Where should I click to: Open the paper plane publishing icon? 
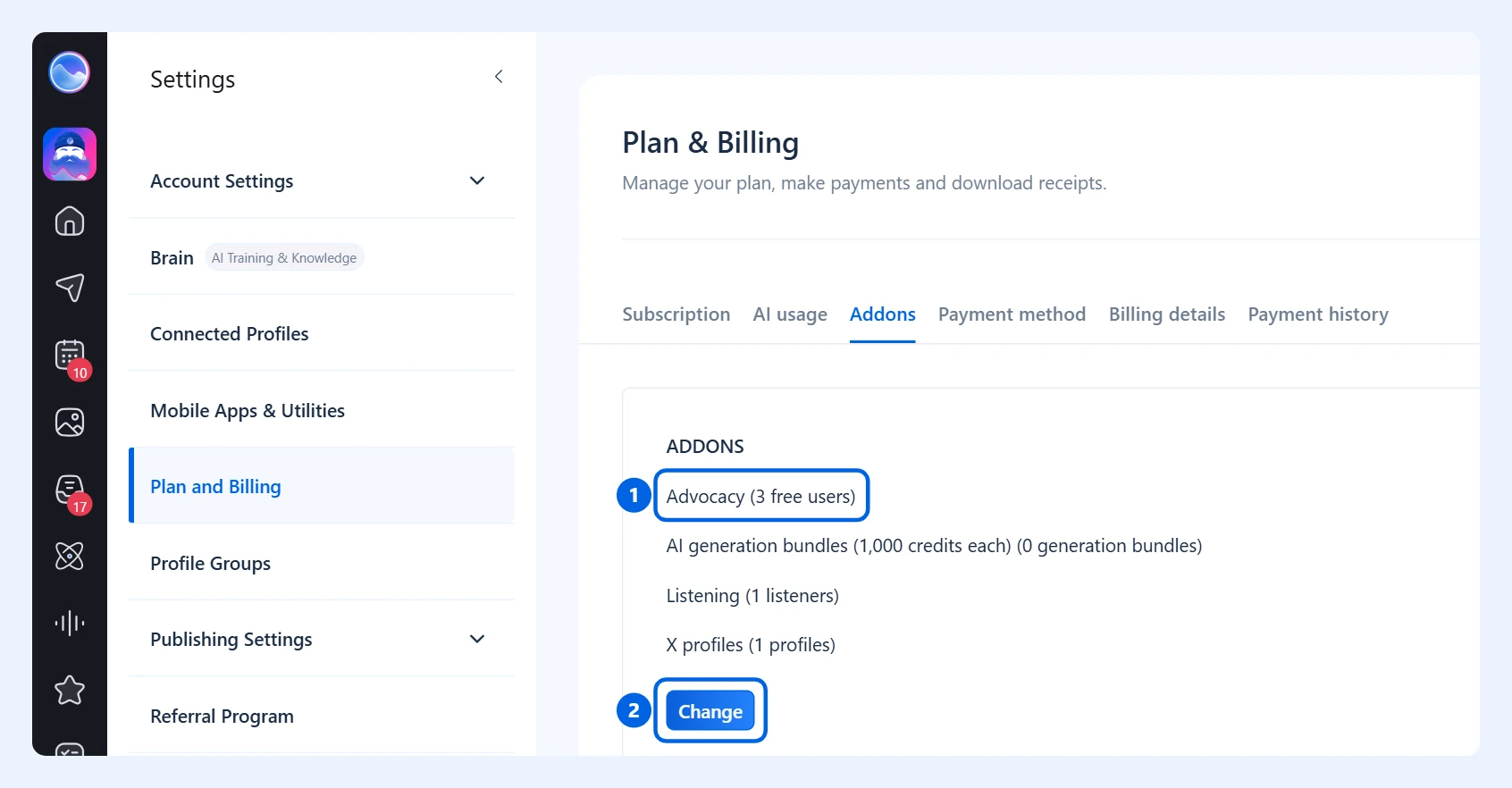[x=70, y=287]
